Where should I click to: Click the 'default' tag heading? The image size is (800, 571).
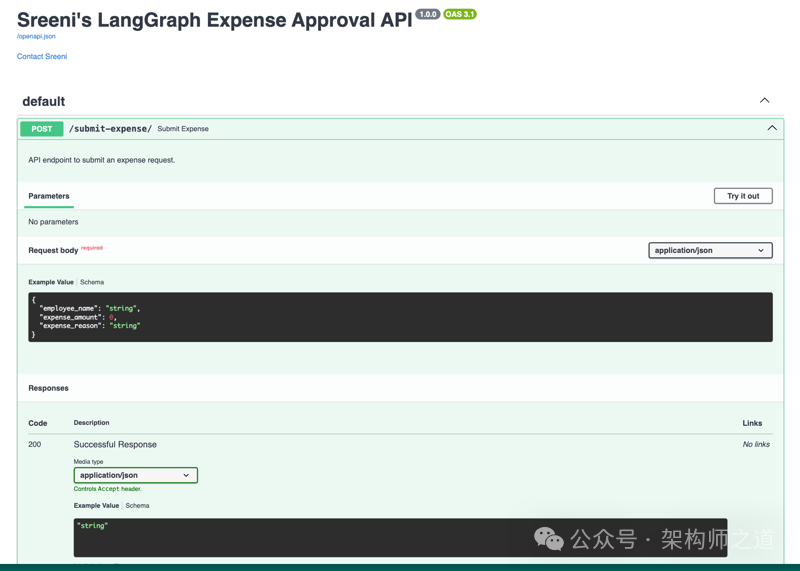[x=43, y=102]
